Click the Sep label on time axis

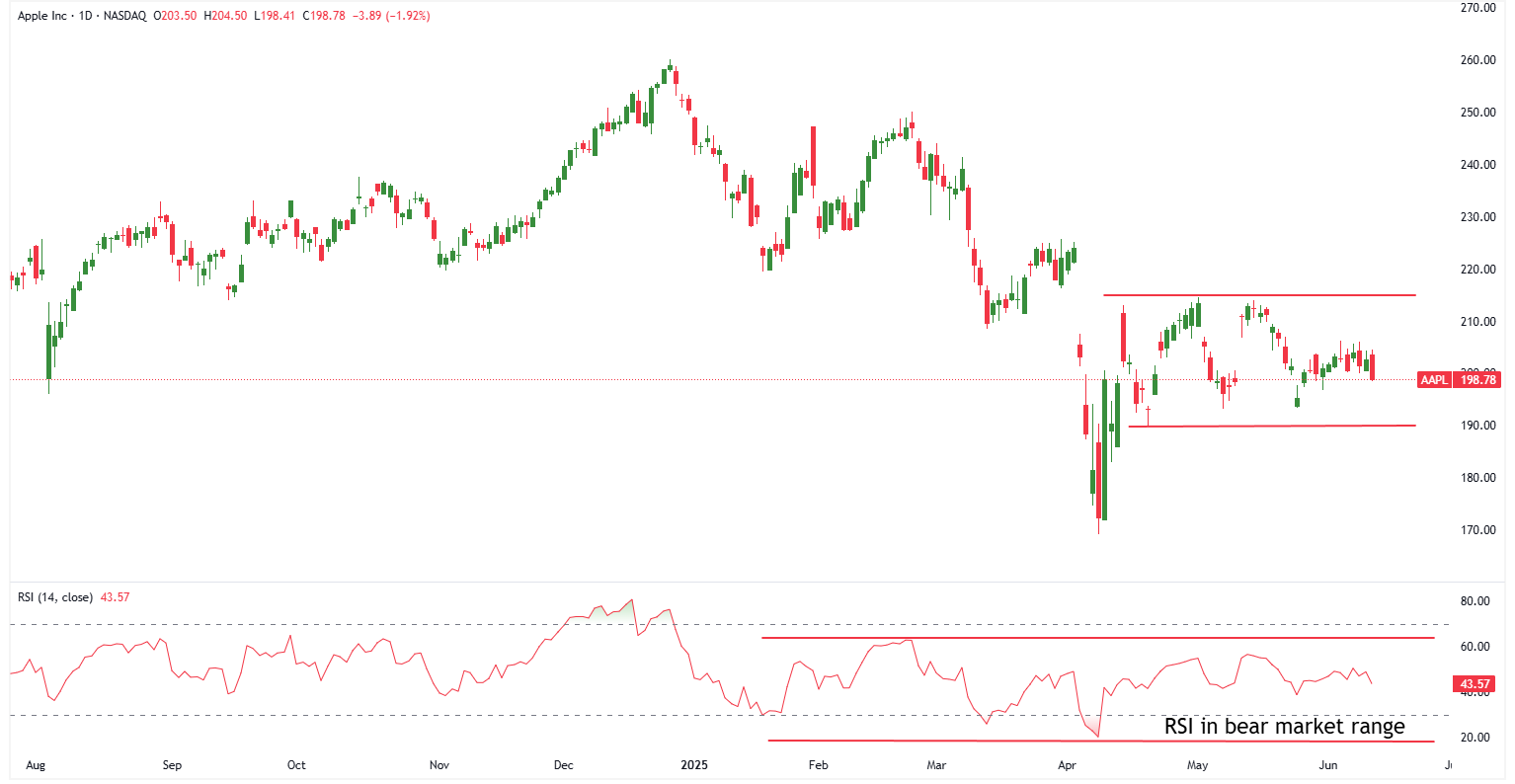[x=172, y=765]
